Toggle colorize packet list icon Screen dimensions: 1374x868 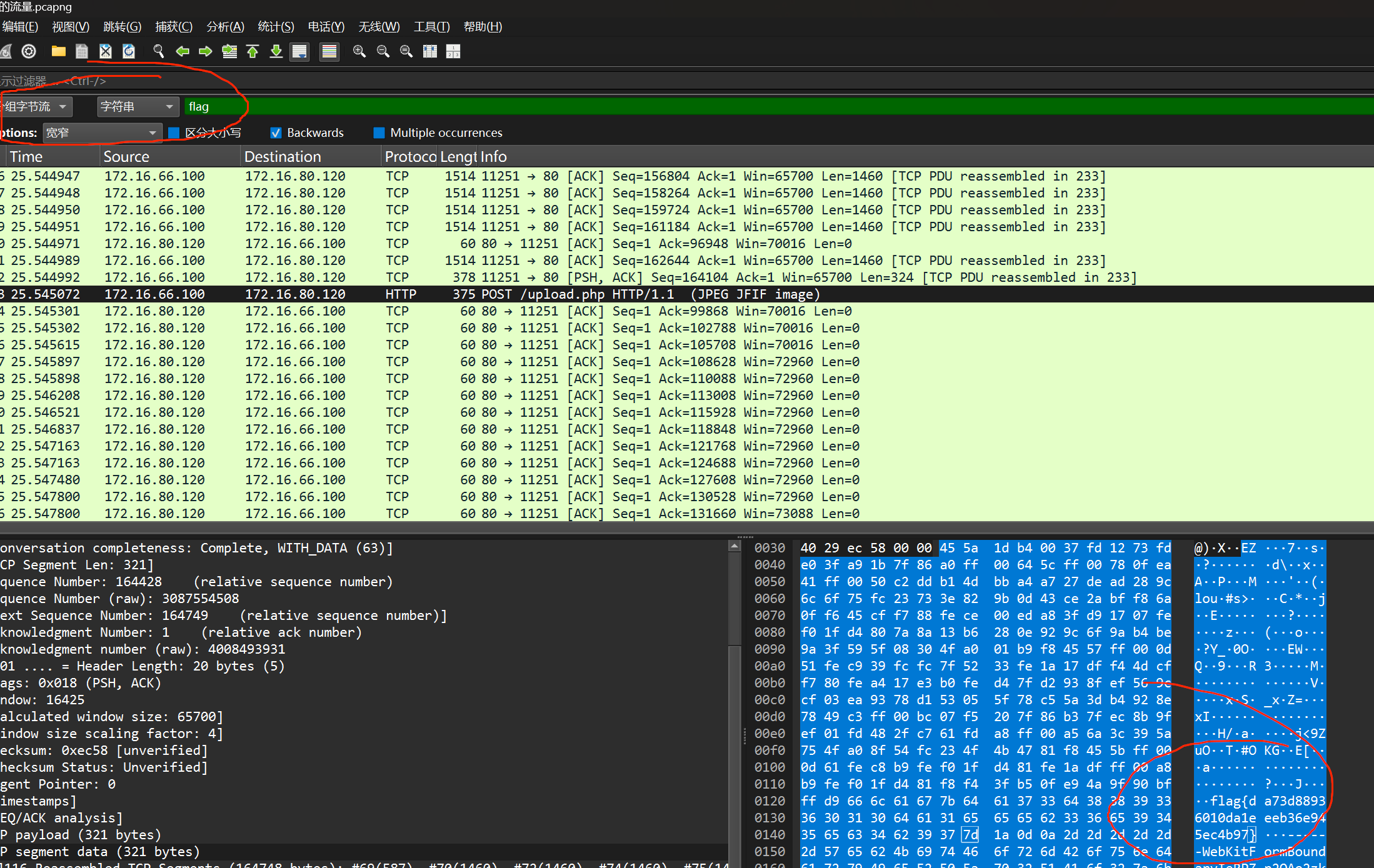(x=329, y=52)
